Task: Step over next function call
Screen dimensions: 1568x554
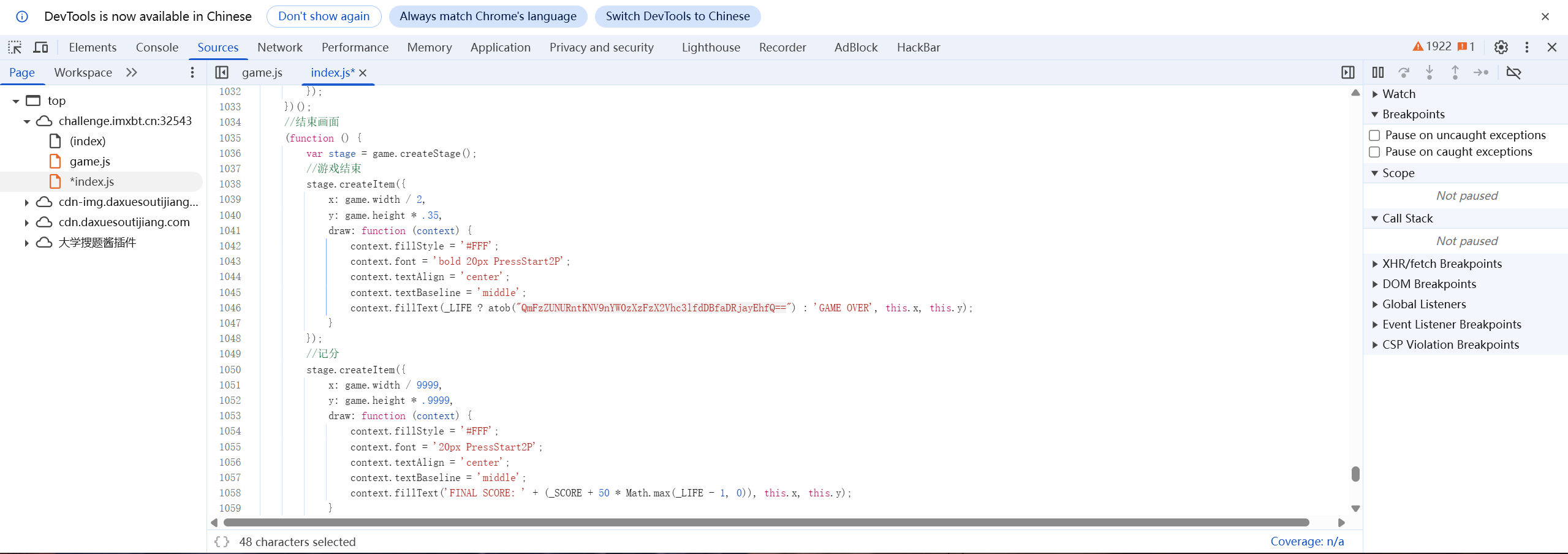Action: point(1404,72)
